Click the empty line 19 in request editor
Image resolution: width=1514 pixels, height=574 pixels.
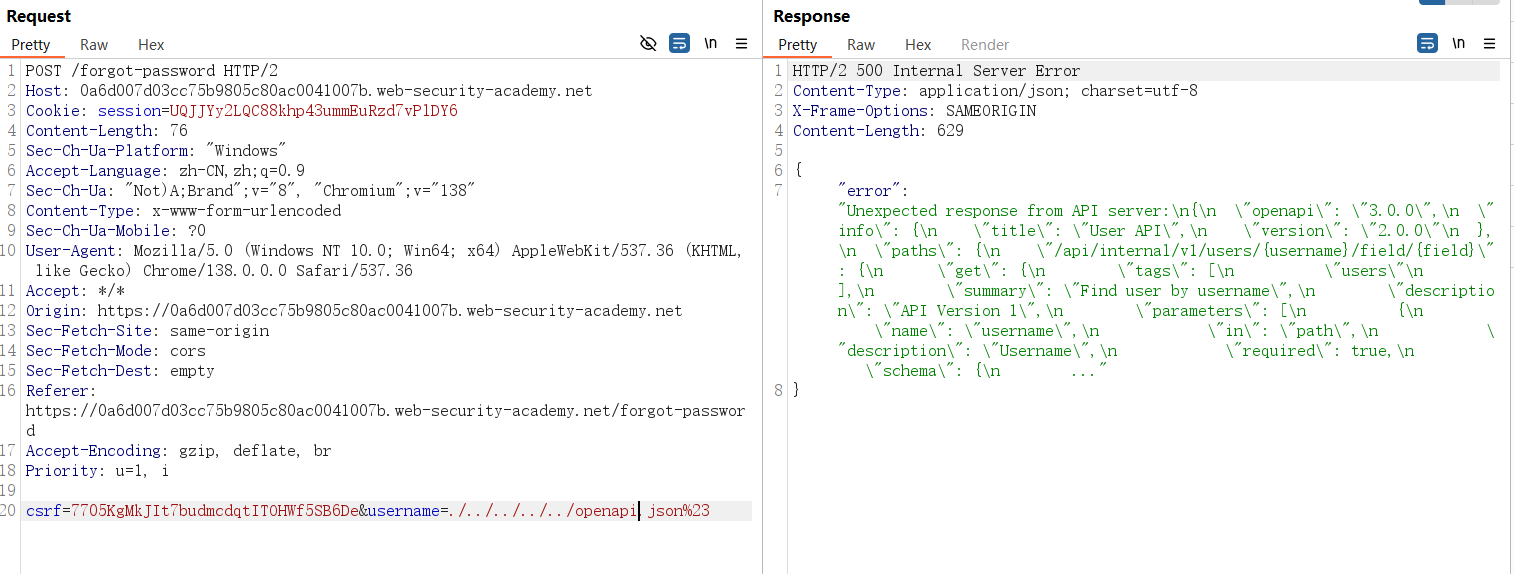point(388,491)
